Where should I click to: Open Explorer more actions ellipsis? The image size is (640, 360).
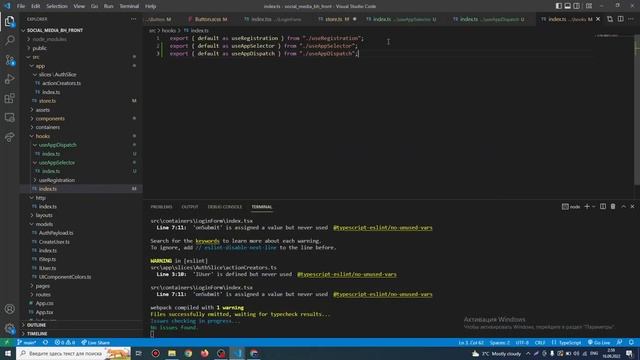[x=133, y=19]
